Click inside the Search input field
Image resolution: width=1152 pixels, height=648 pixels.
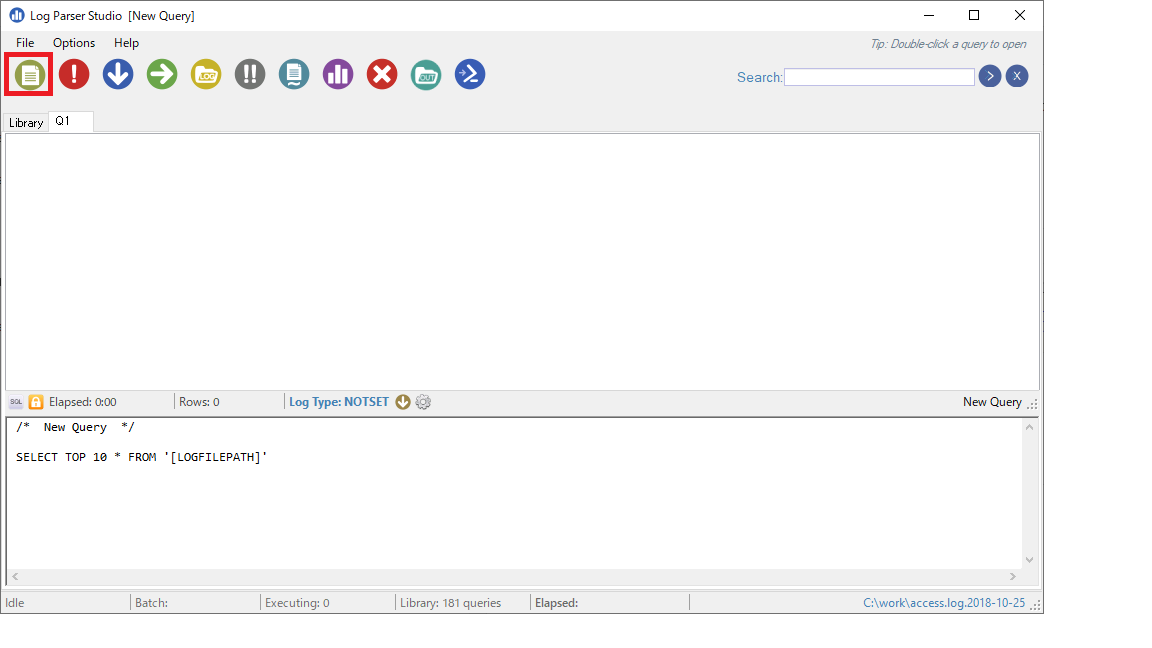[x=878, y=76]
